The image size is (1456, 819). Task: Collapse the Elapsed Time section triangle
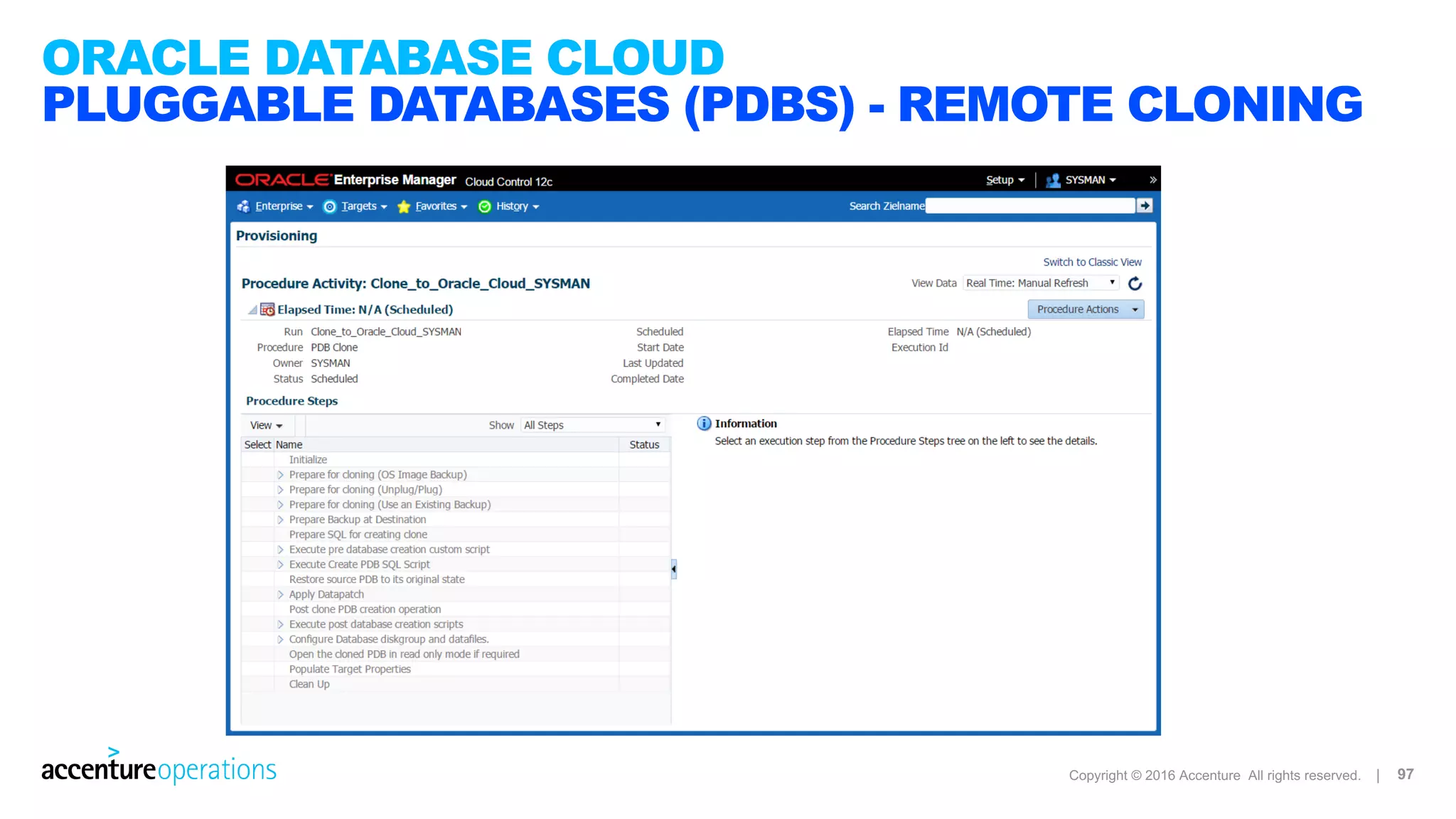252,309
